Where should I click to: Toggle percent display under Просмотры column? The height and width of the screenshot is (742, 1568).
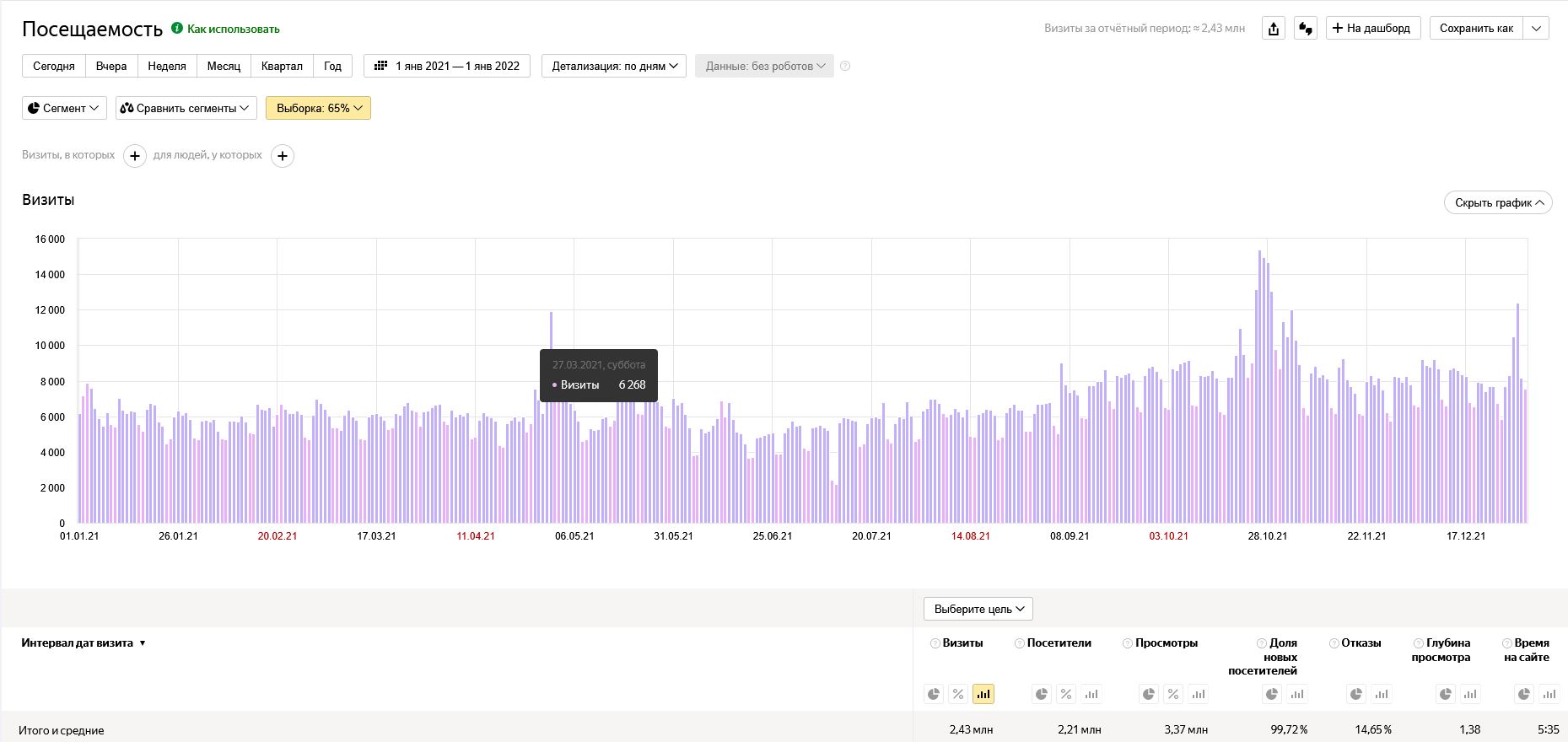(1173, 694)
